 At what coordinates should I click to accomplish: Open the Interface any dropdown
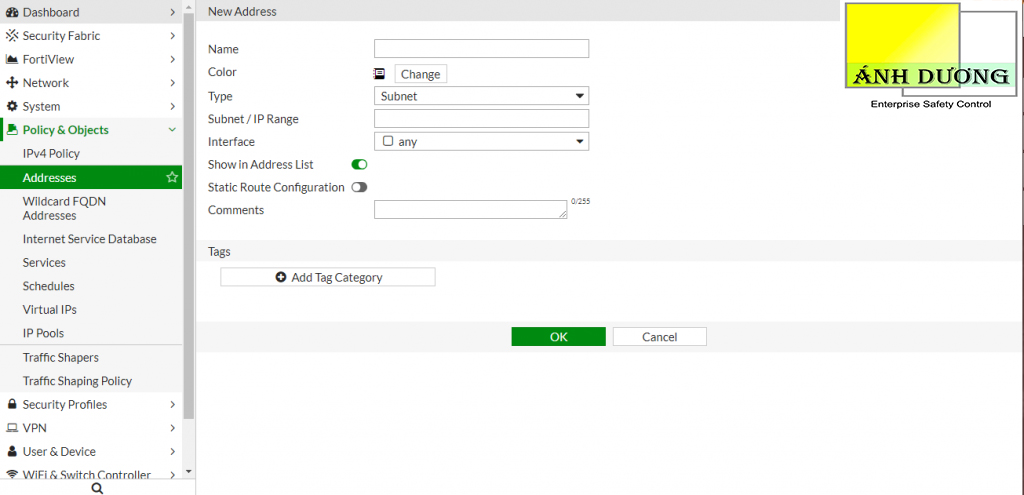pyautogui.click(x=481, y=142)
